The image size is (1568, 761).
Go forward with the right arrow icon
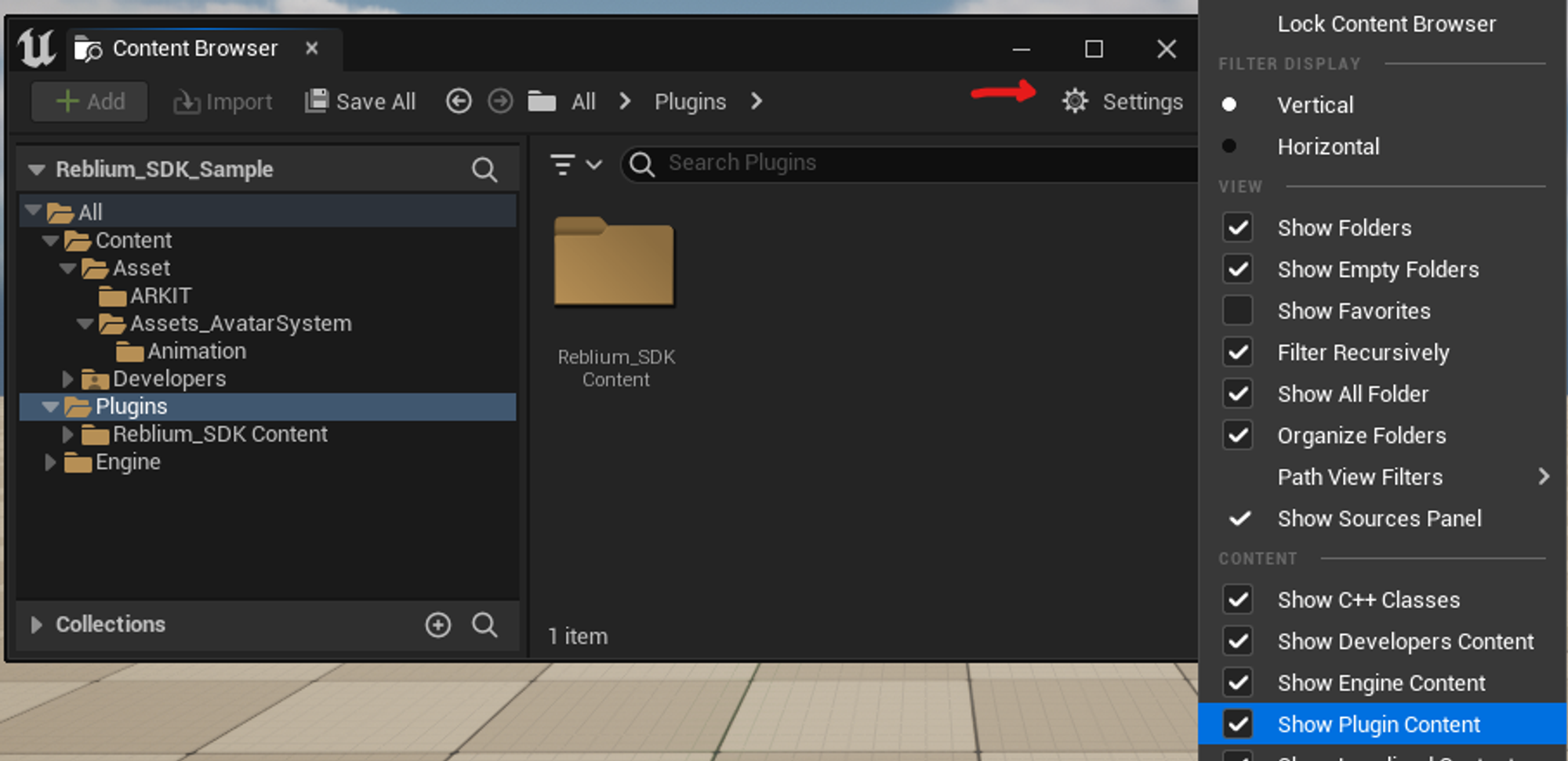click(x=500, y=101)
